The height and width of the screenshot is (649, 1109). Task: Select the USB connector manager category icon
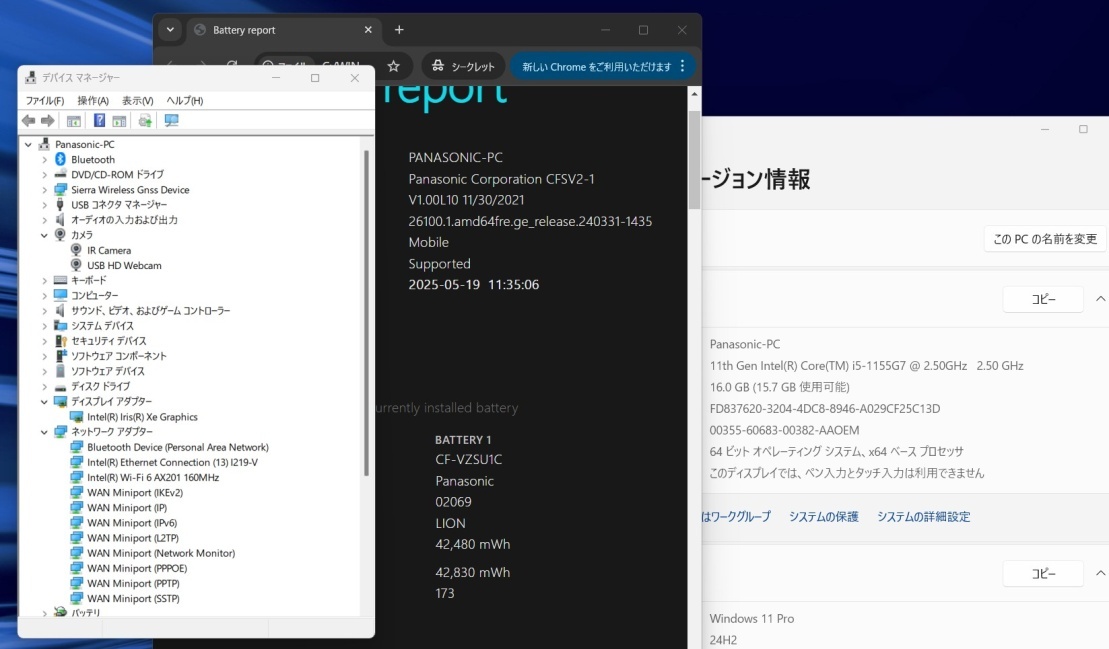[x=60, y=205]
